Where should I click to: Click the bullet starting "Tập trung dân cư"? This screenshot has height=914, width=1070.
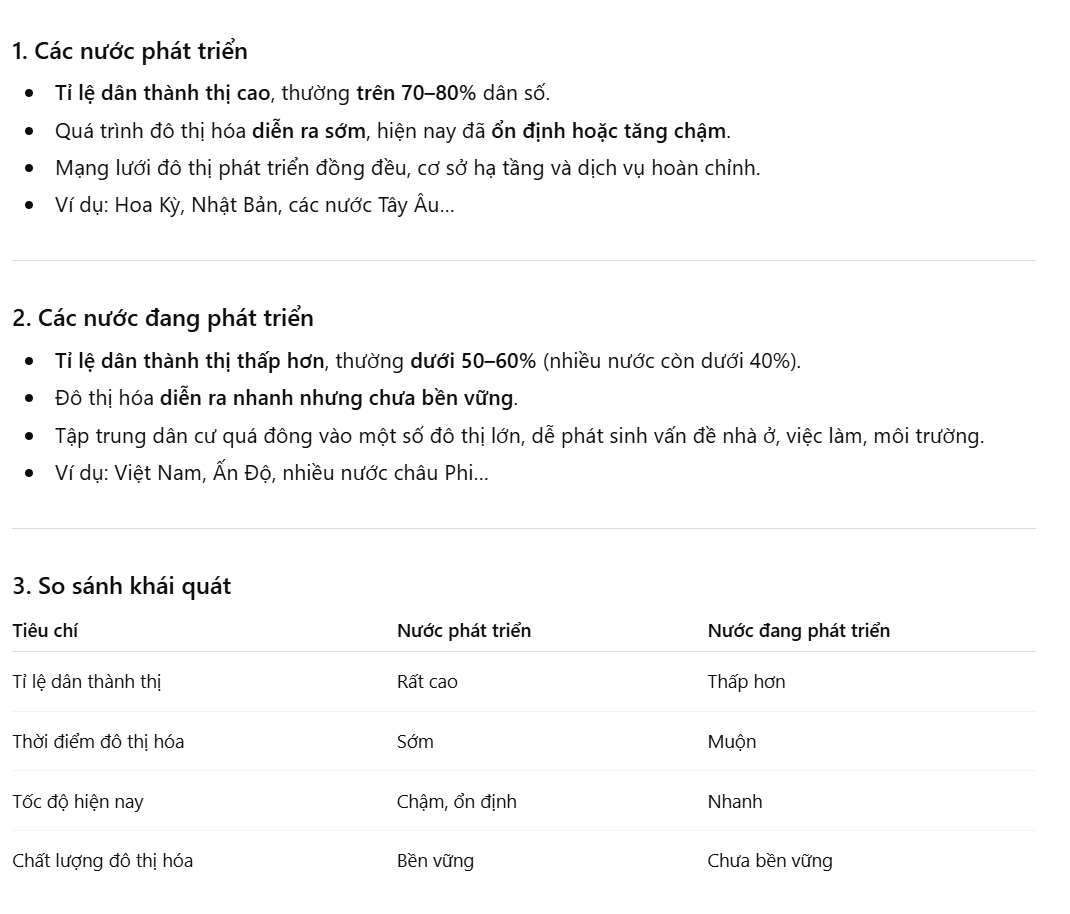[x=519, y=436]
